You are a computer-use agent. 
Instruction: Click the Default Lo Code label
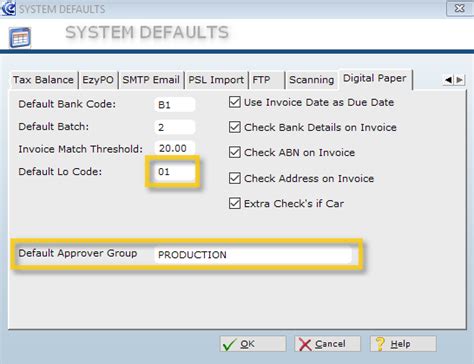(x=60, y=172)
